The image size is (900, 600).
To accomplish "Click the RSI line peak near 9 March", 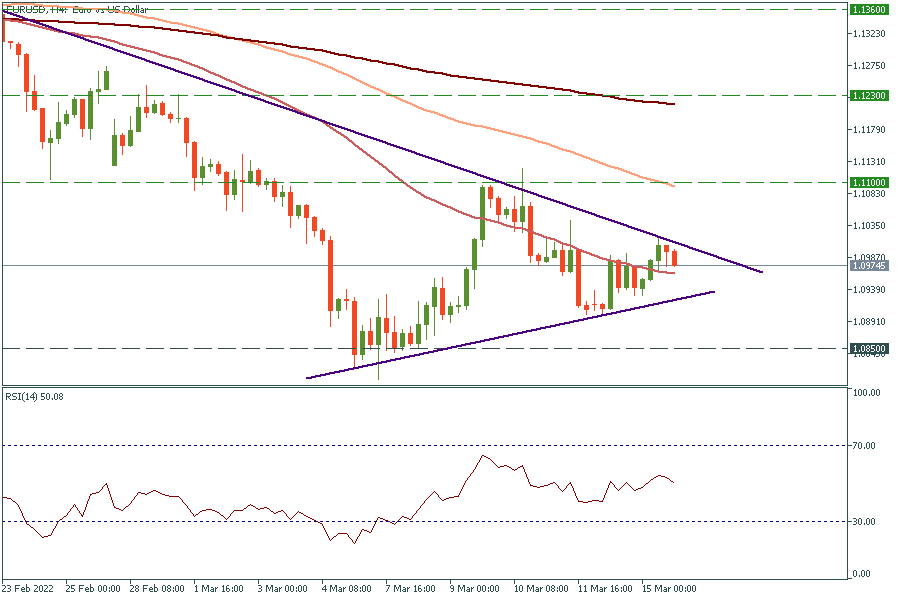I will pyautogui.click(x=483, y=456).
